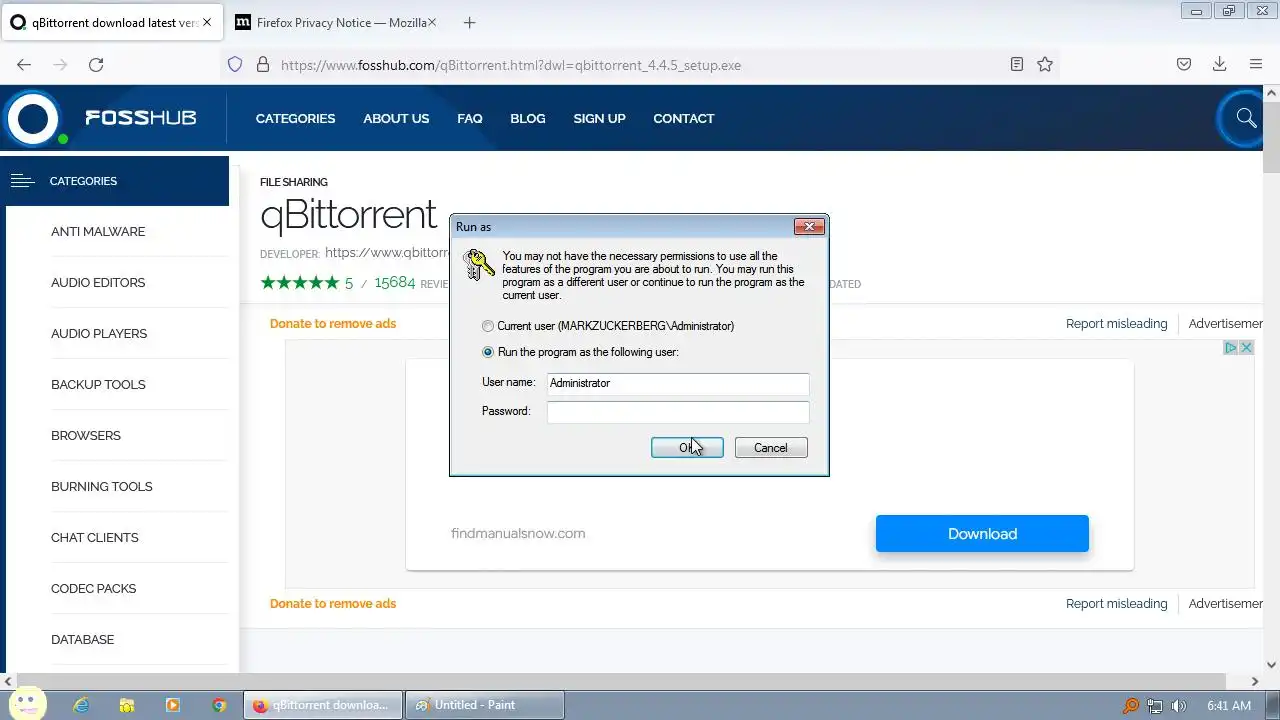
Task: Click the tracking protection shield icon
Action: tap(235, 64)
